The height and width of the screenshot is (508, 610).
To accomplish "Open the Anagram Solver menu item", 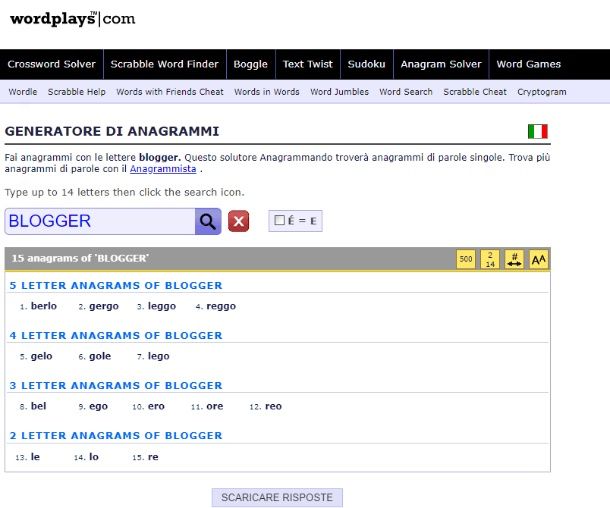I will (441, 64).
